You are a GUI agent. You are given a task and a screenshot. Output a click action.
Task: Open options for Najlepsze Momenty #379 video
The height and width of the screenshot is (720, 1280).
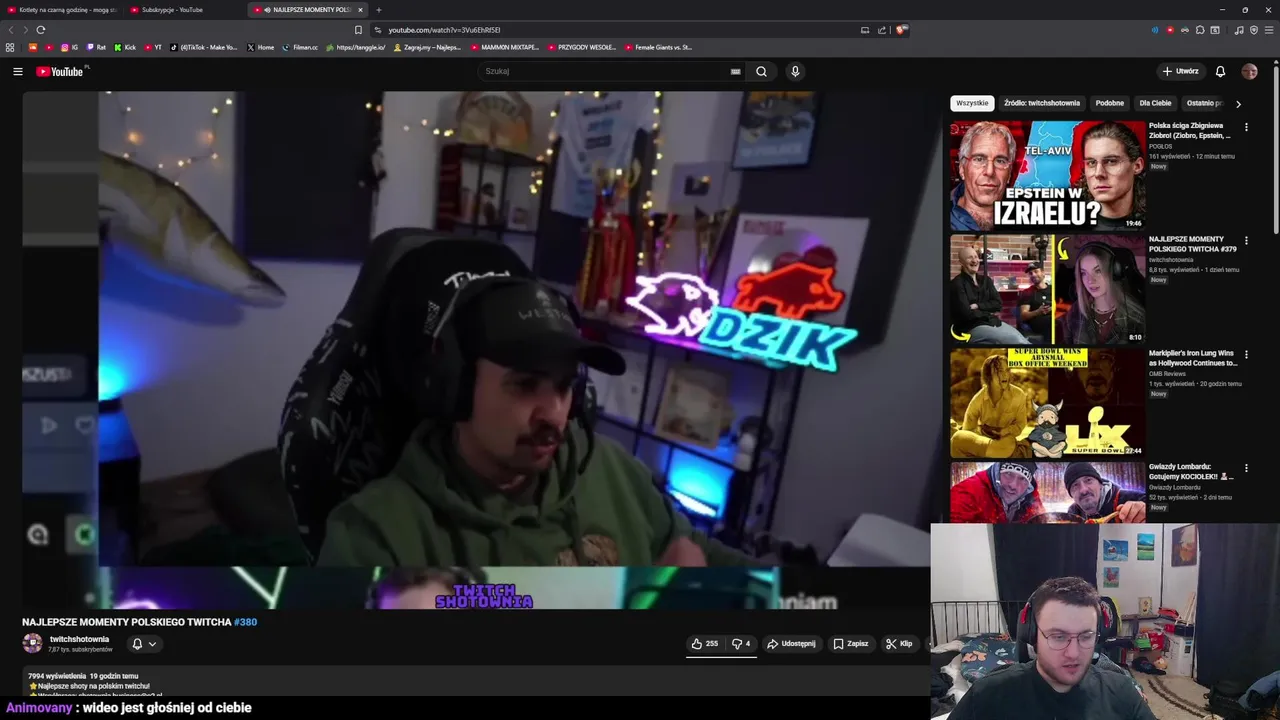(1246, 241)
